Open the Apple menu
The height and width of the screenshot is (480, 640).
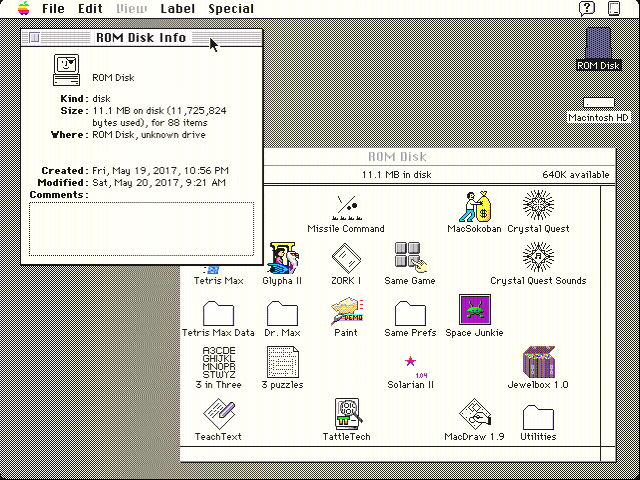pos(24,8)
